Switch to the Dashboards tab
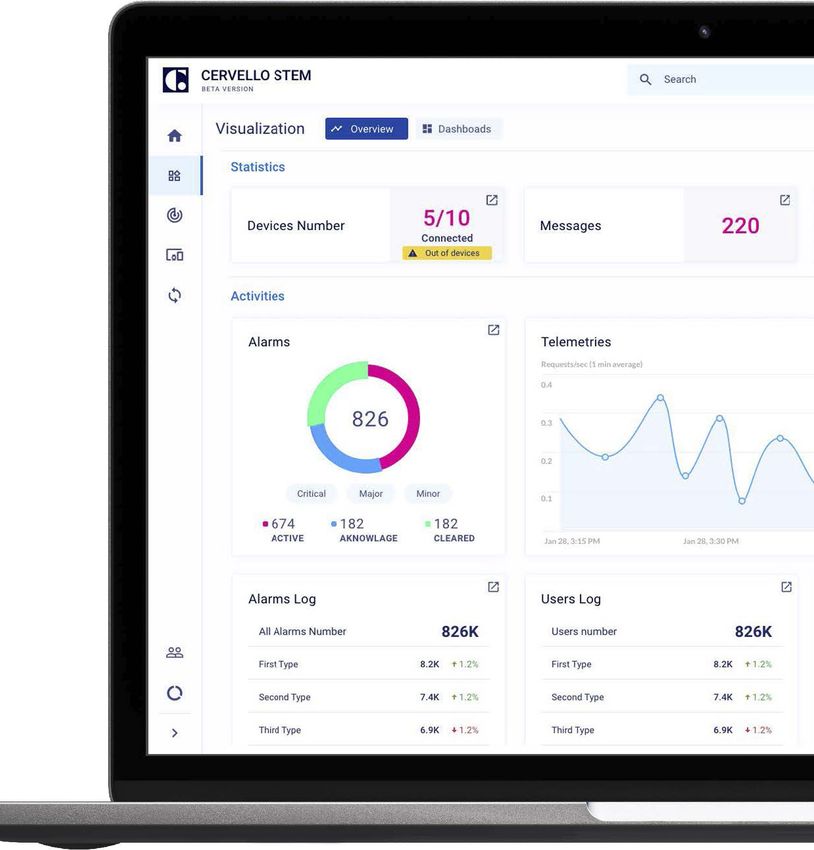This screenshot has width=814, height=850. click(459, 129)
